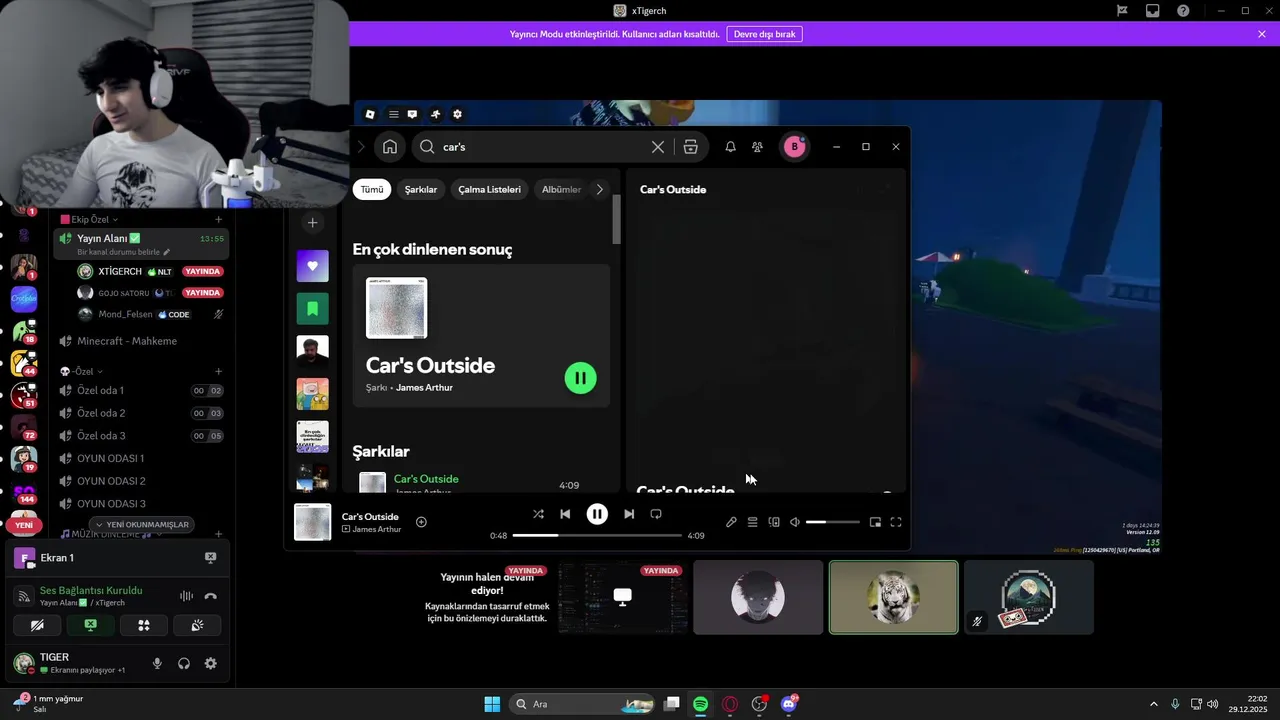Viewport: 1280px width, 720px height.
Task: Open lyrics microphone icon in player
Action: click(x=731, y=522)
